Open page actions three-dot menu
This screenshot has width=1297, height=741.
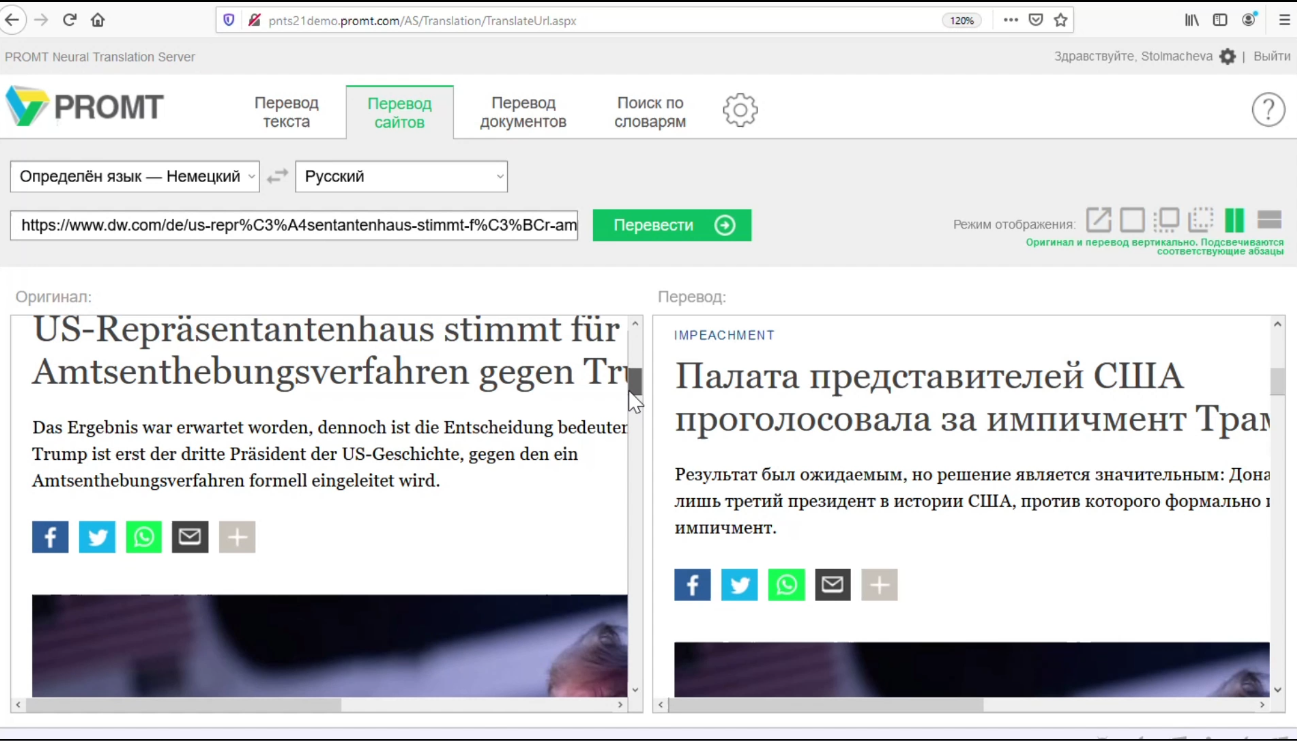1011,20
